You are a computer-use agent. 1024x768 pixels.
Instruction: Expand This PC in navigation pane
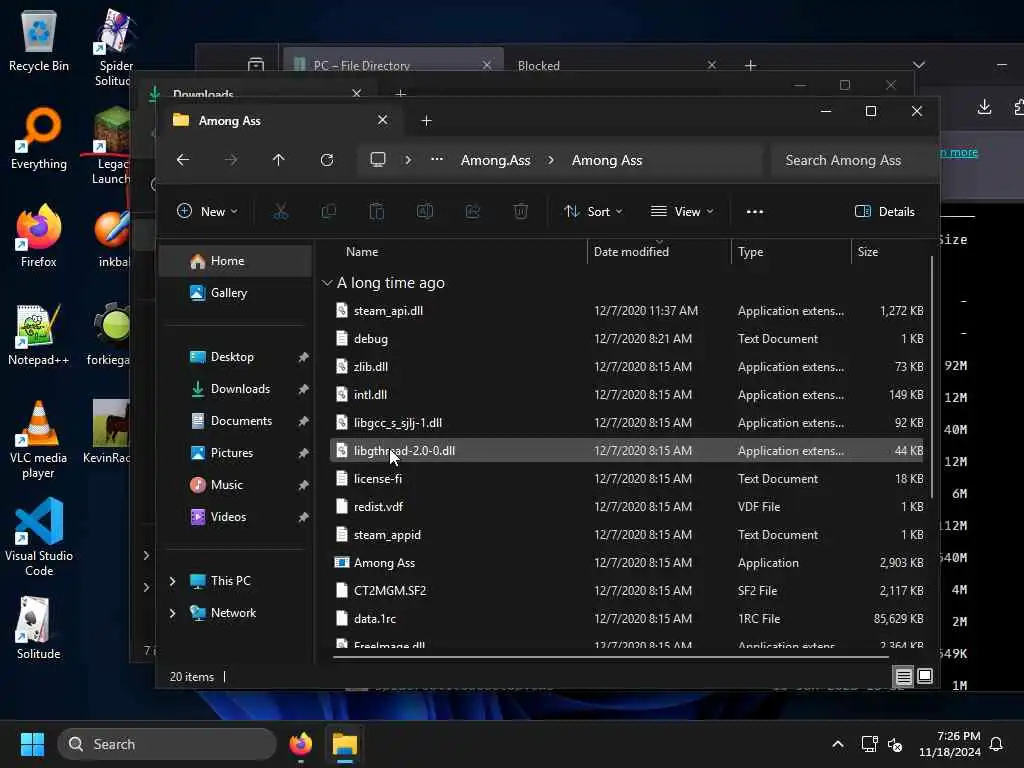(172, 581)
